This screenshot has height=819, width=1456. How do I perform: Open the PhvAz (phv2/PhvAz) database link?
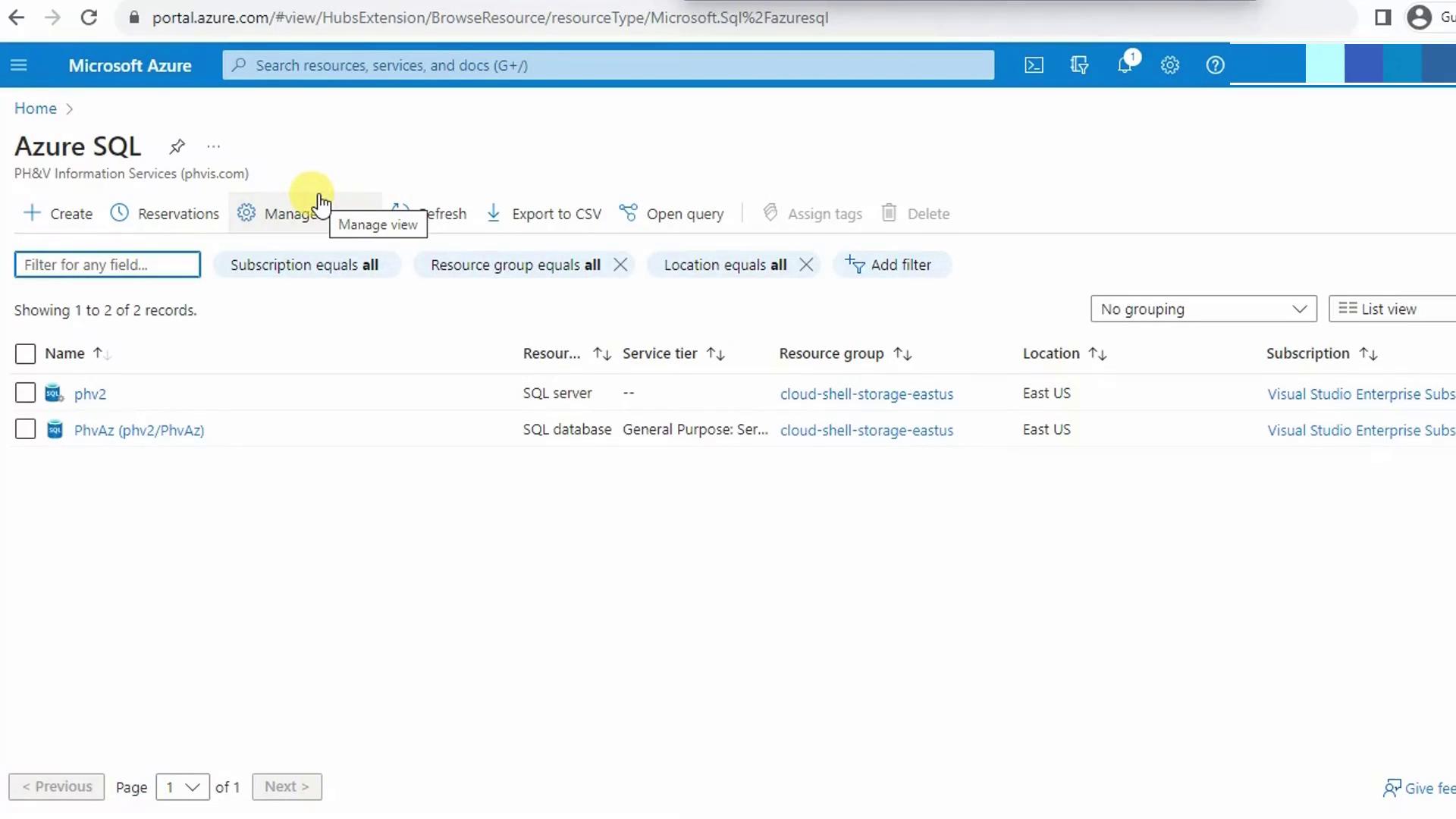139,430
